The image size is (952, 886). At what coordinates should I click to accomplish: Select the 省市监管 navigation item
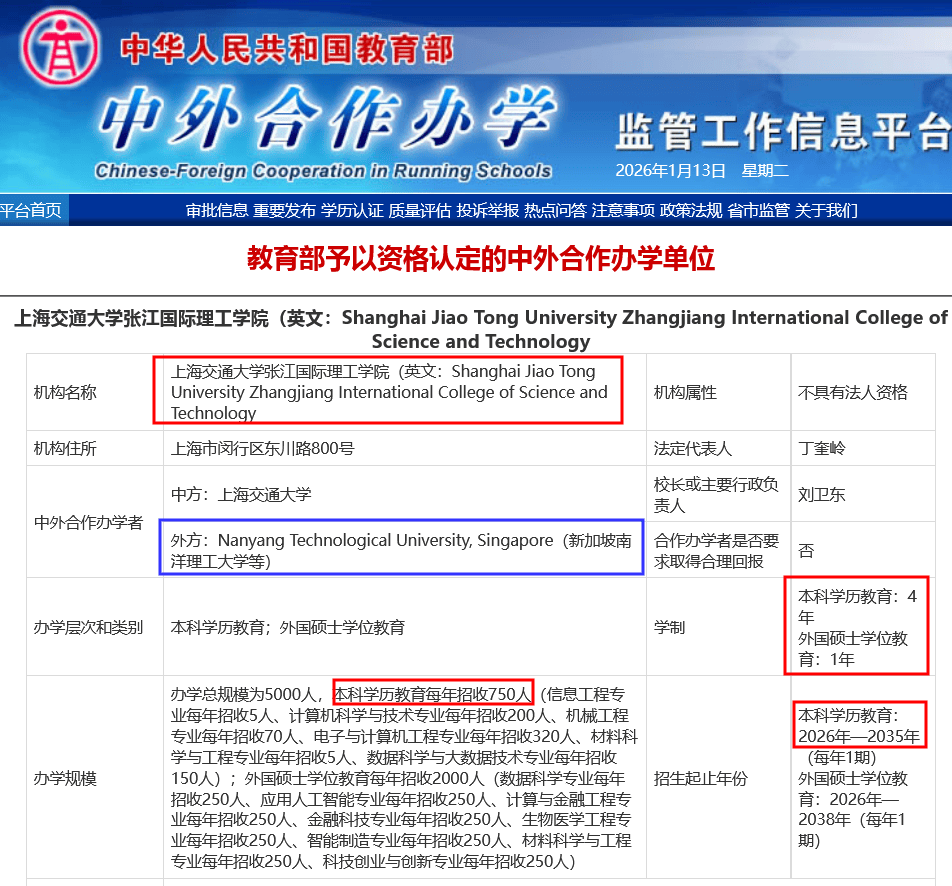[758, 210]
